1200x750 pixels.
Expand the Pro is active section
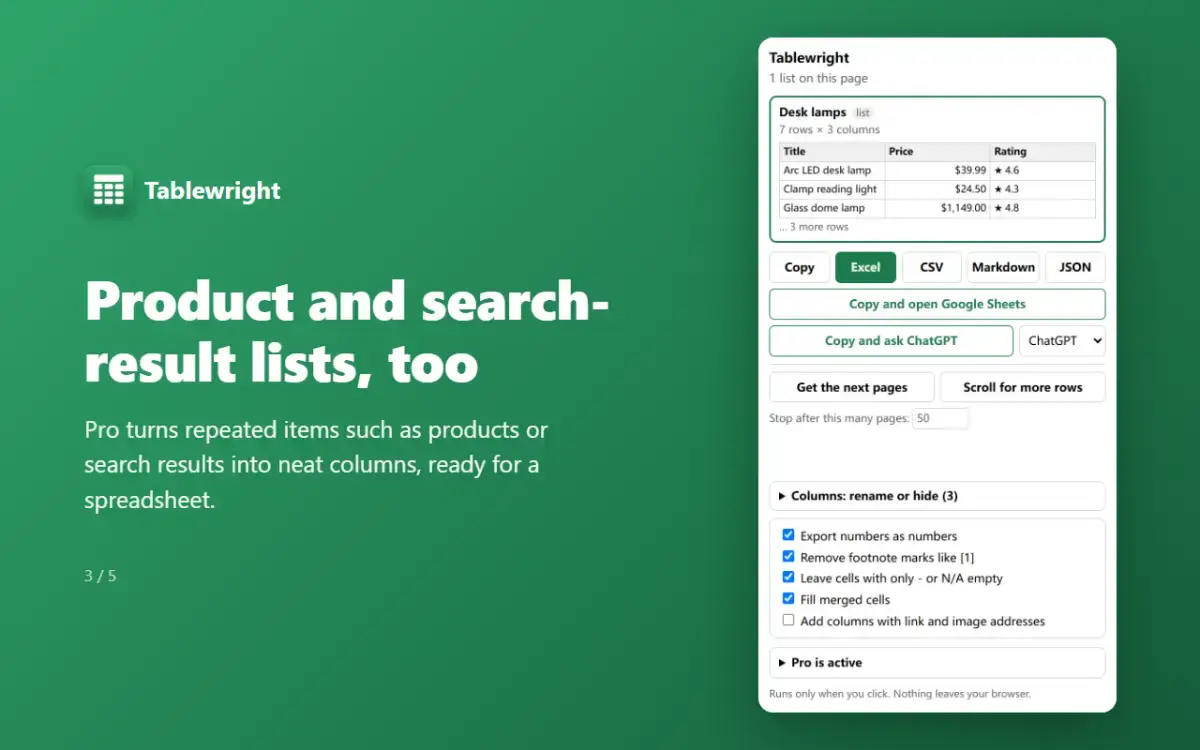click(x=937, y=663)
